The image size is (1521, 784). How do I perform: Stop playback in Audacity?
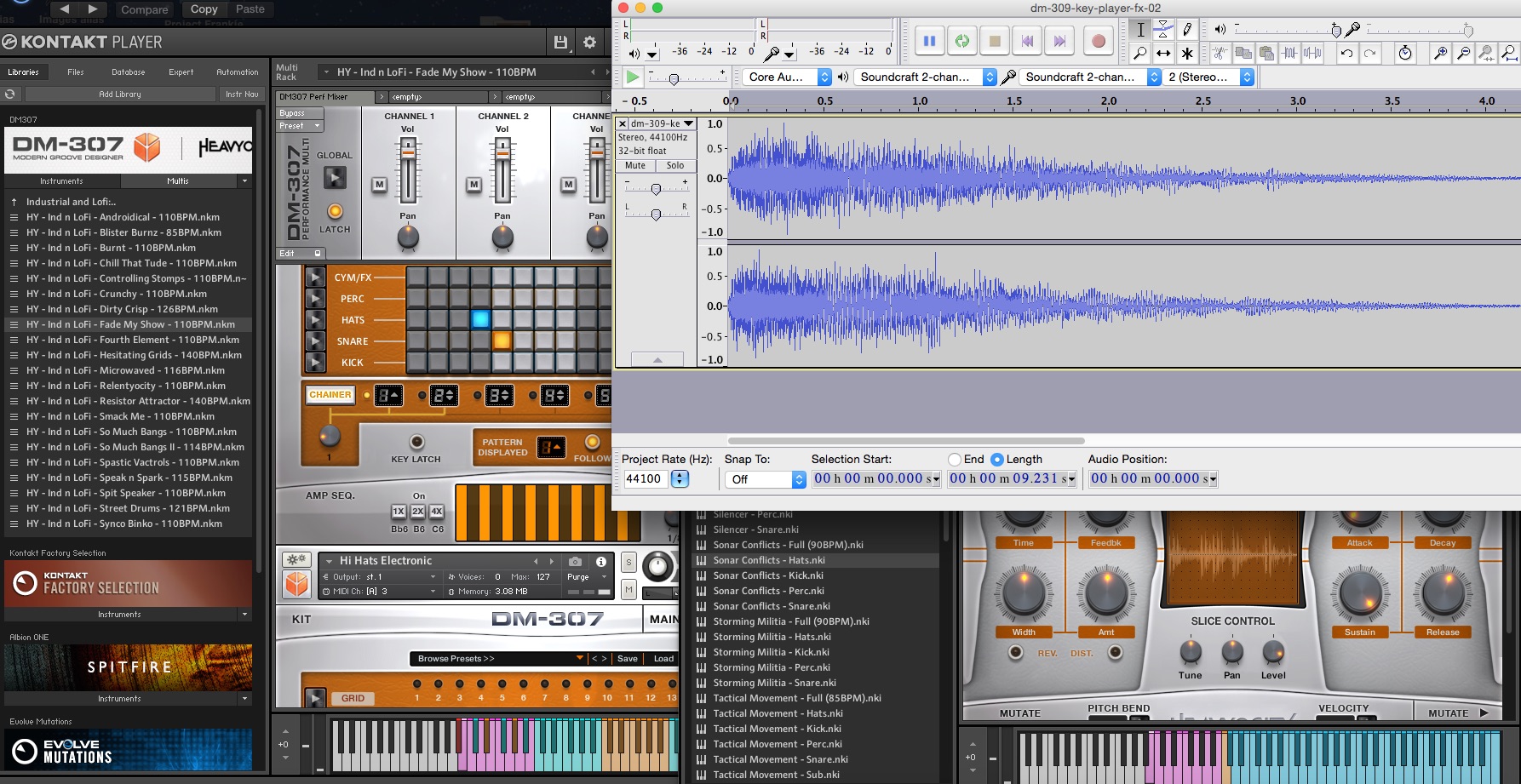tap(995, 40)
